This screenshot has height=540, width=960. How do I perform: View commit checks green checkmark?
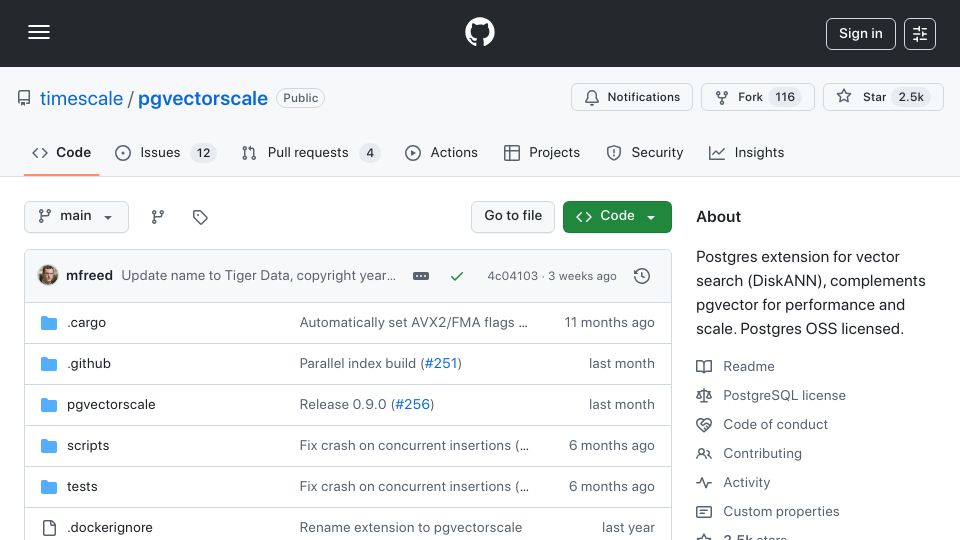(x=457, y=276)
